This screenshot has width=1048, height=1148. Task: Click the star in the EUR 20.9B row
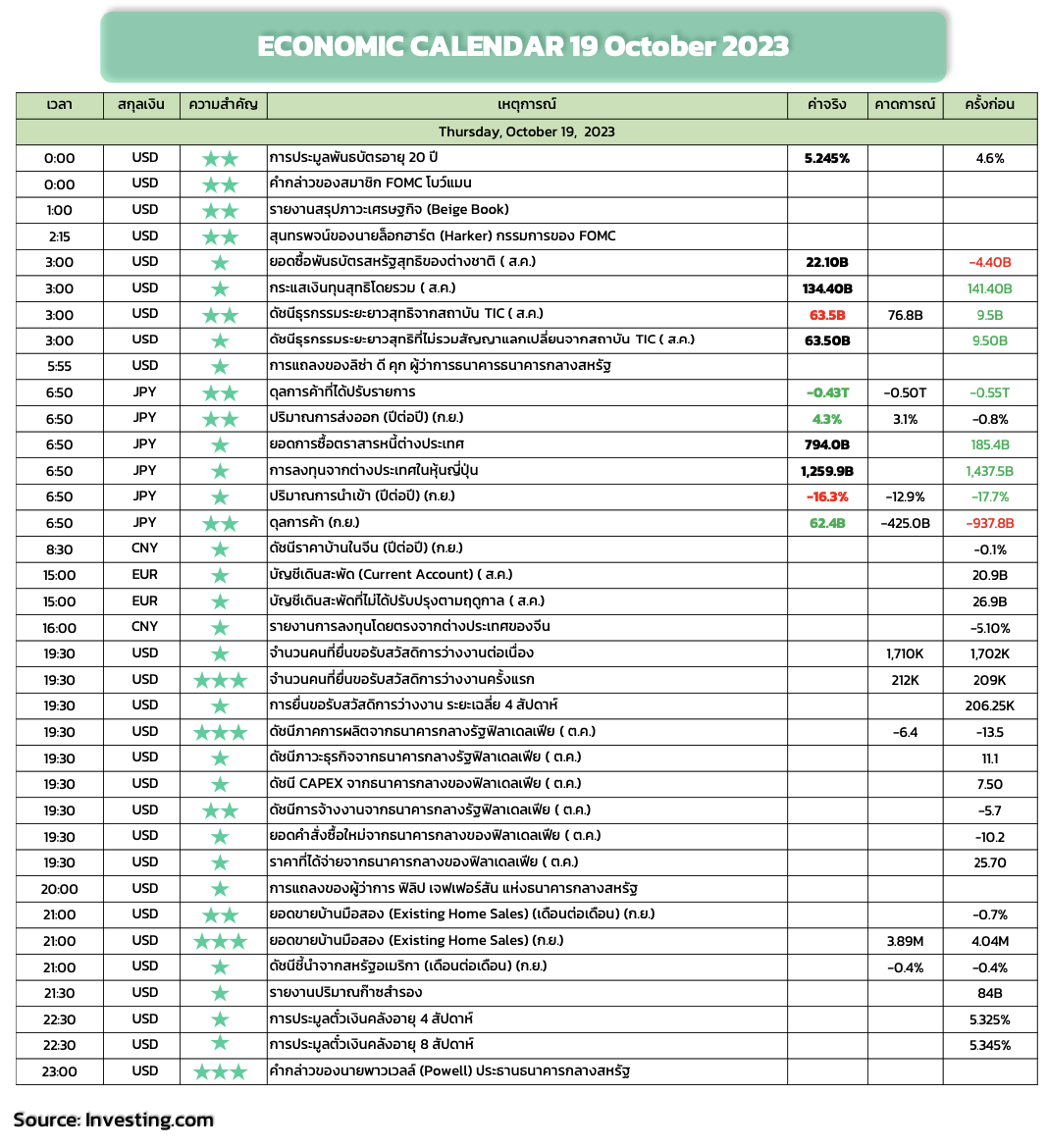220,576
